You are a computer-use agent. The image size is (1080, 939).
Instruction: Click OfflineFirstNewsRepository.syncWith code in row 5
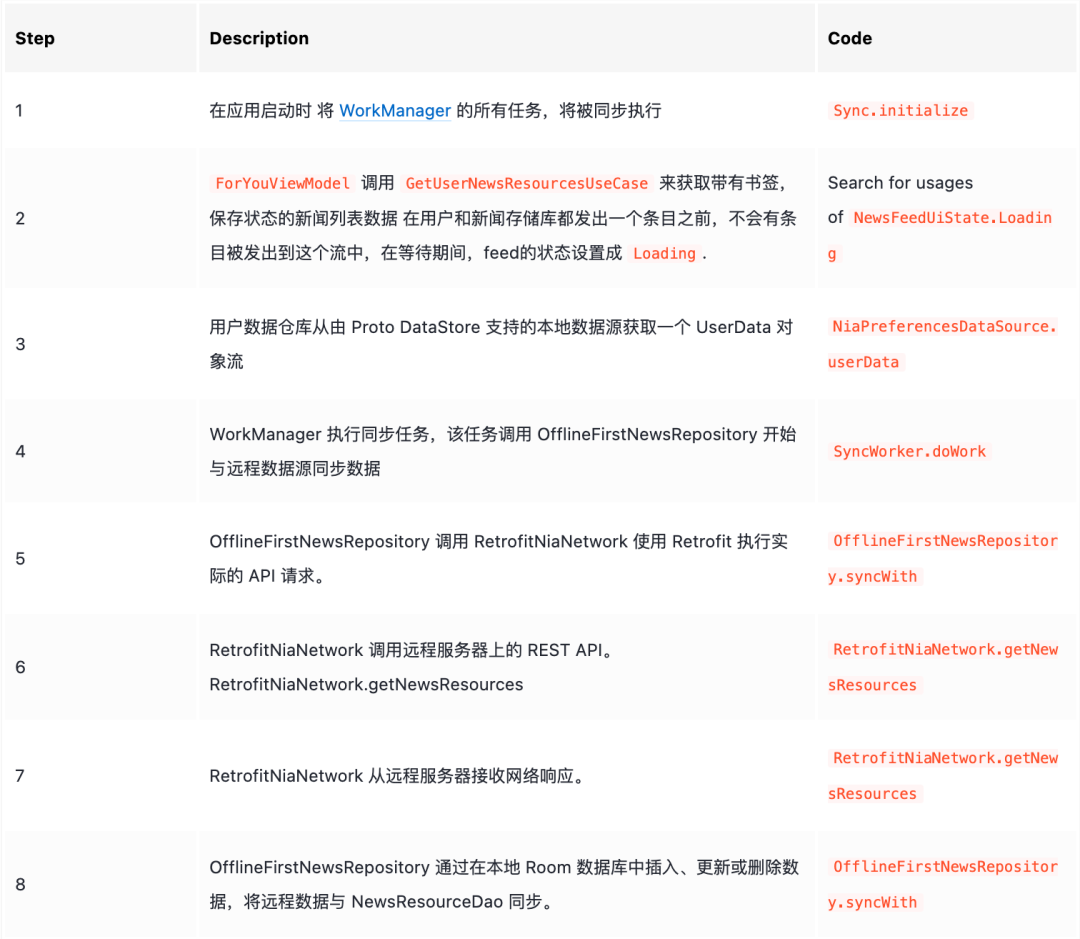[x=942, y=559]
